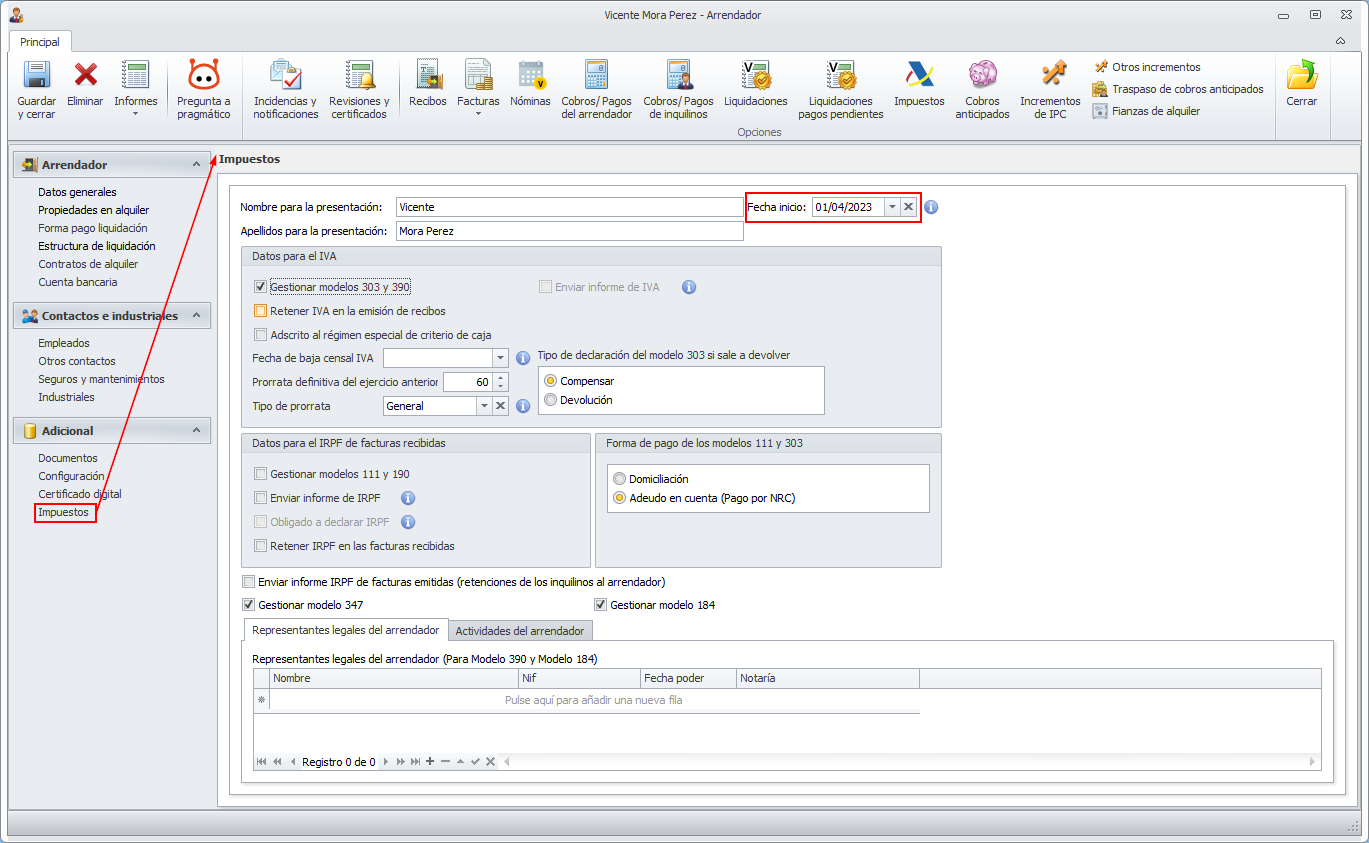Open Cobros/Pagos de inquilinos

pos(679,75)
